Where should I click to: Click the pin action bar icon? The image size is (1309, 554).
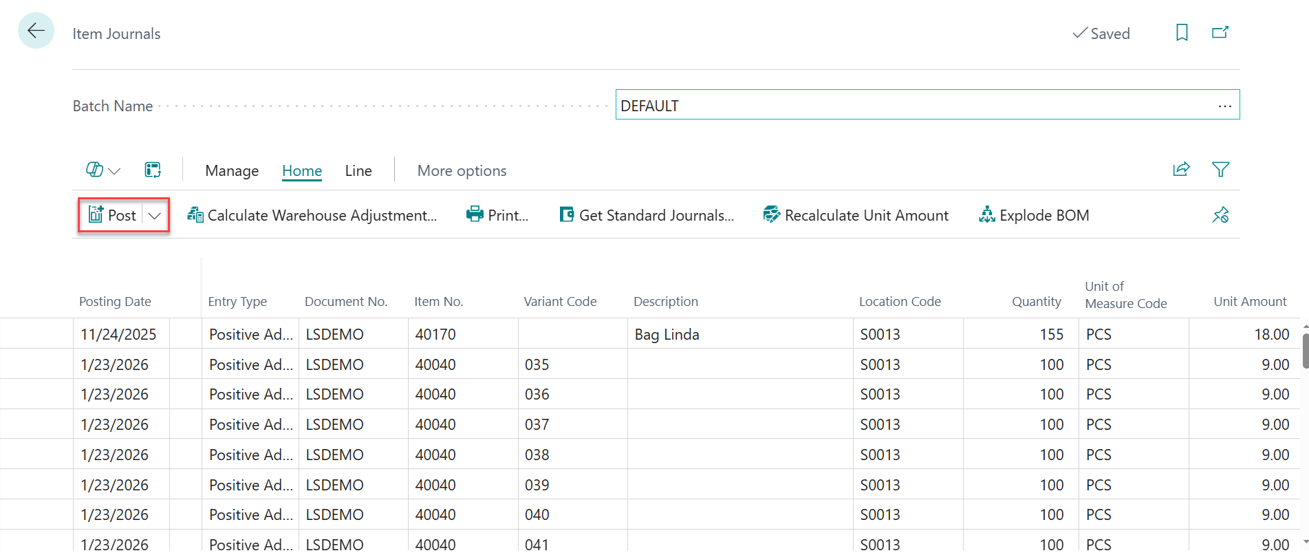click(1220, 215)
